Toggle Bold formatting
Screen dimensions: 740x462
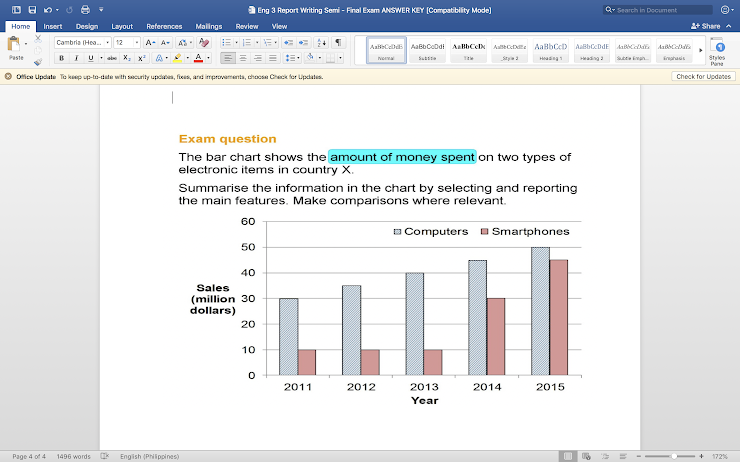61,58
